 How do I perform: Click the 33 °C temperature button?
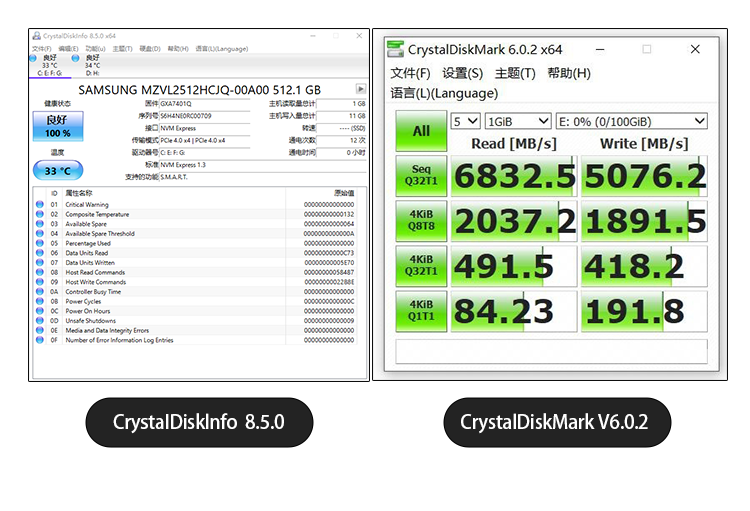click(x=58, y=170)
